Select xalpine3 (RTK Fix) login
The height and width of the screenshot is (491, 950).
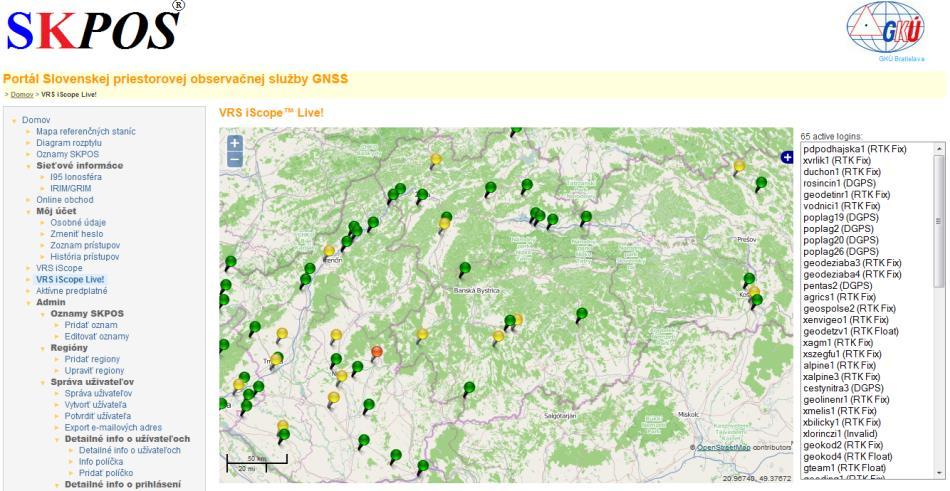coord(842,376)
